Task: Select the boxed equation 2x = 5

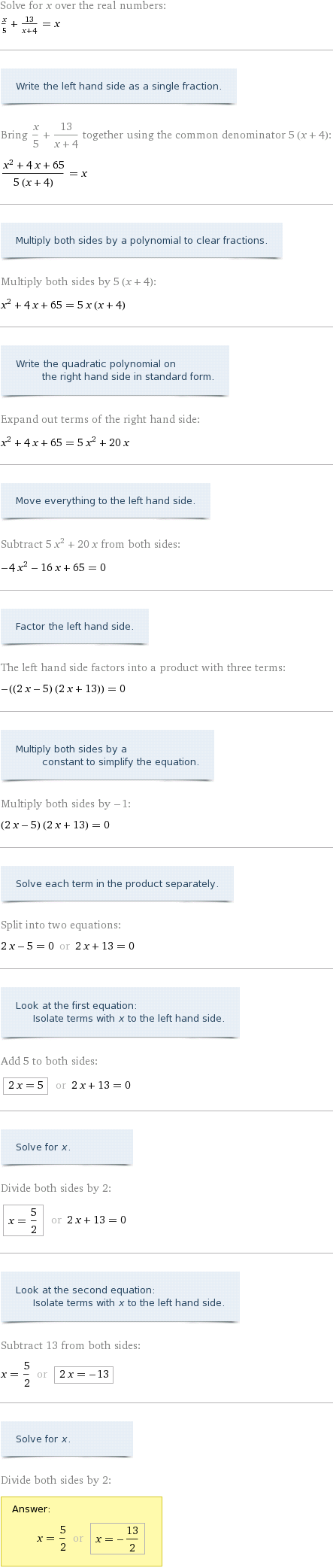Action: (26, 1086)
